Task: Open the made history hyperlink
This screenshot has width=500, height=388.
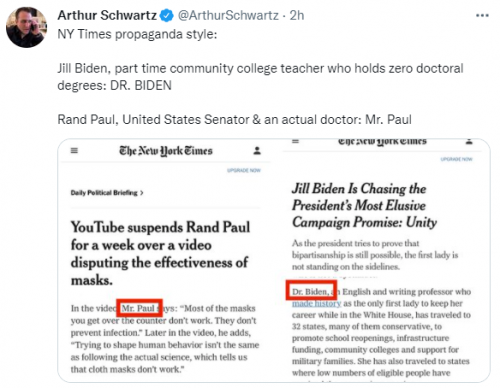Action: pos(316,303)
